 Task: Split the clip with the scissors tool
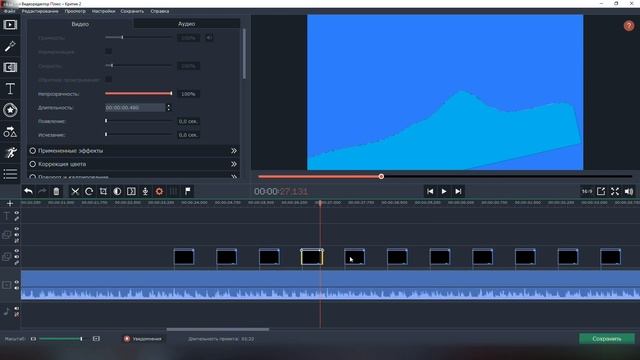pos(75,191)
